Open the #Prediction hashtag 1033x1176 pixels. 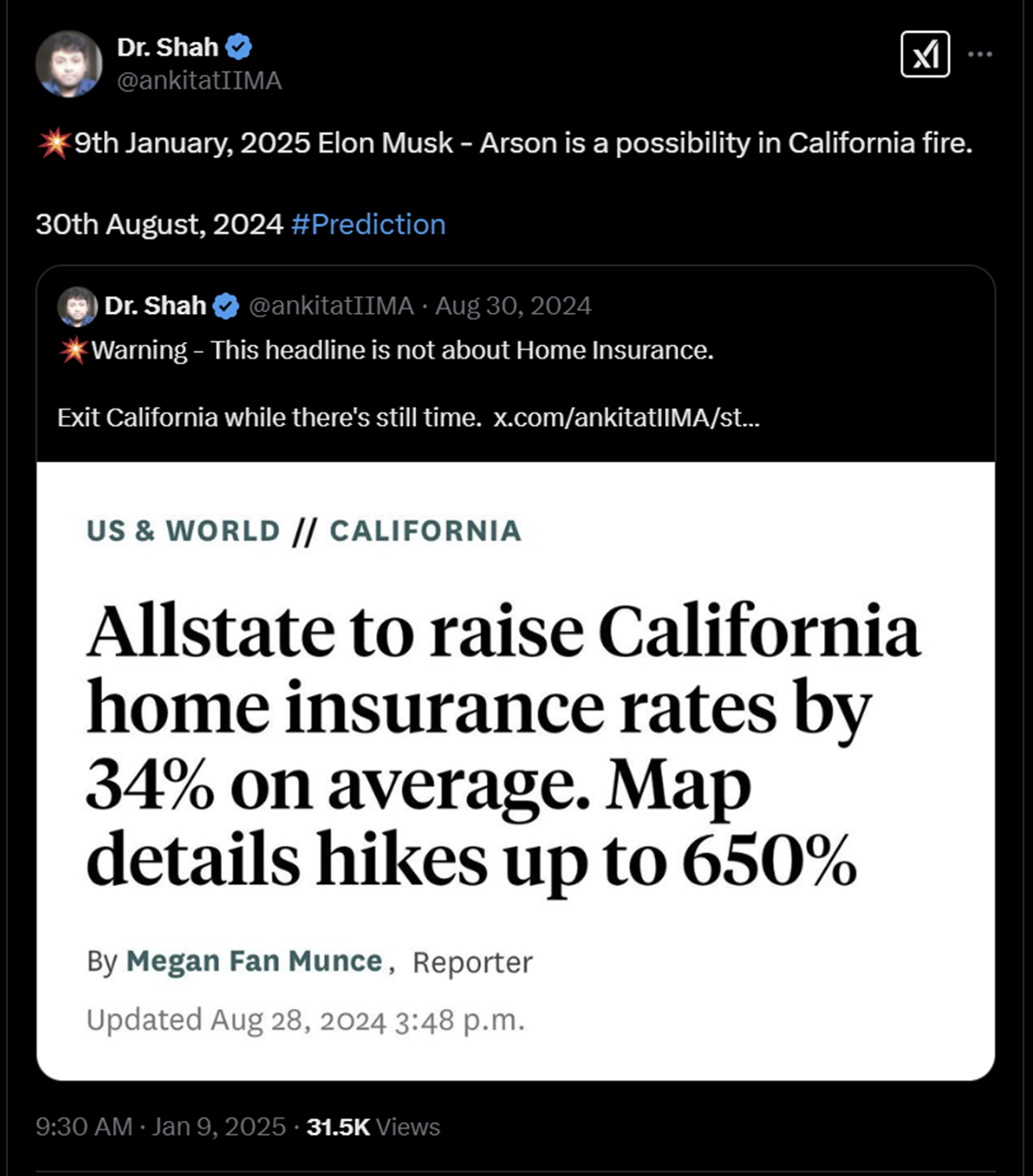point(369,224)
